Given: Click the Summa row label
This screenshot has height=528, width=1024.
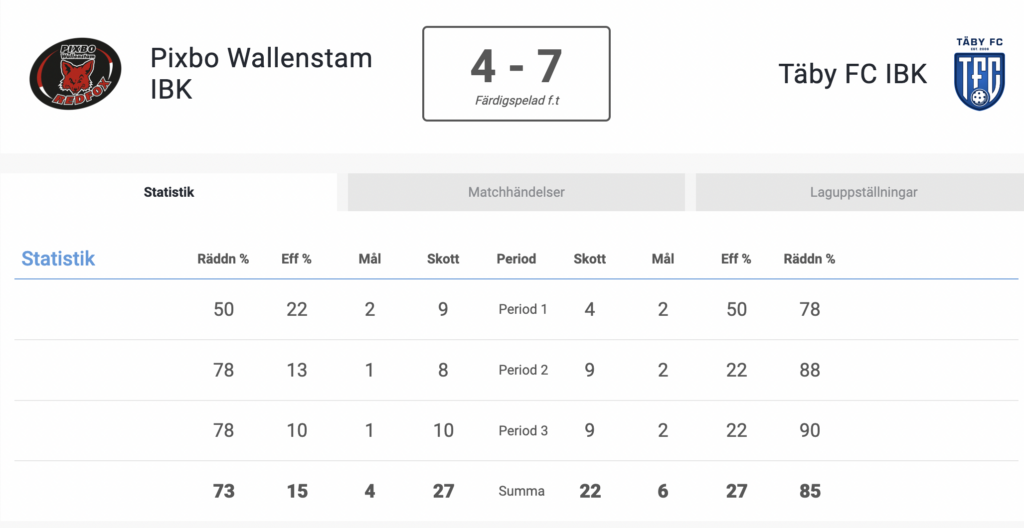Looking at the screenshot, I should [x=521, y=491].
